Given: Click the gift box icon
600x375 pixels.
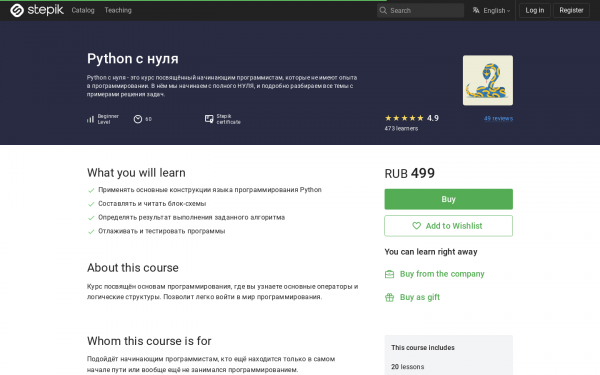Looking at the screenshot, I should pyautogui.click(x=389, y=297).
